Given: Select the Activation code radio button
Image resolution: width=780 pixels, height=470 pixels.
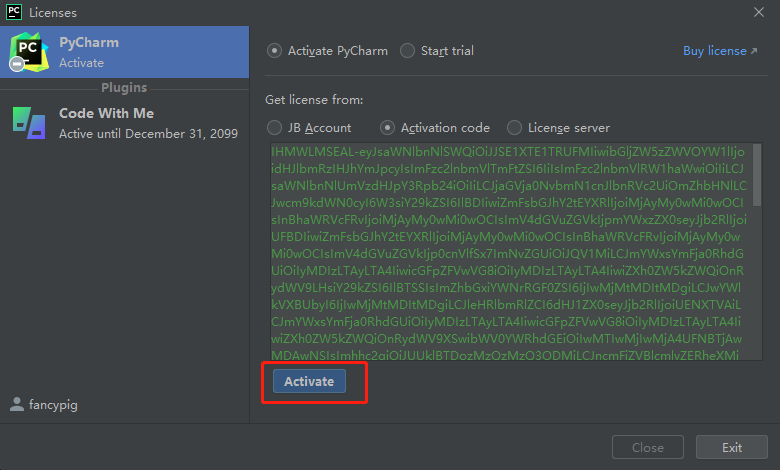Looking at the screenshot, I should click(x=388, y=128).
